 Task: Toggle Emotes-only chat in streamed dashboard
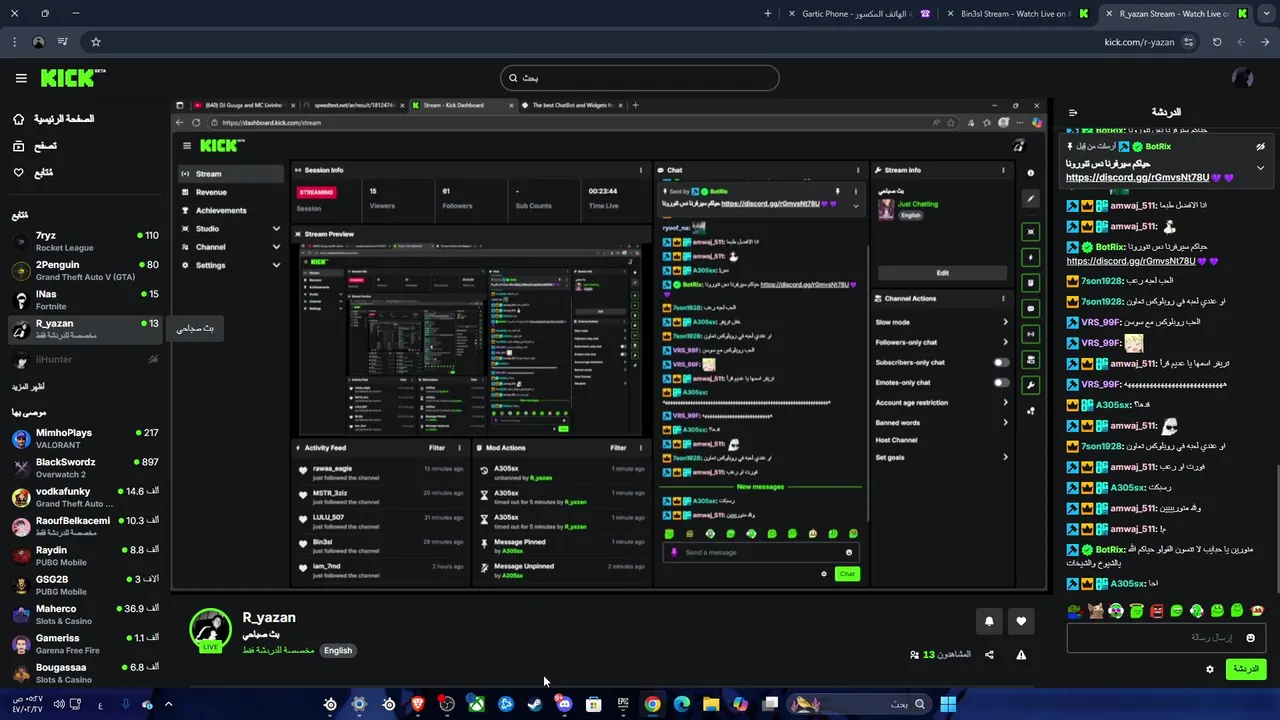[1000, 382]
